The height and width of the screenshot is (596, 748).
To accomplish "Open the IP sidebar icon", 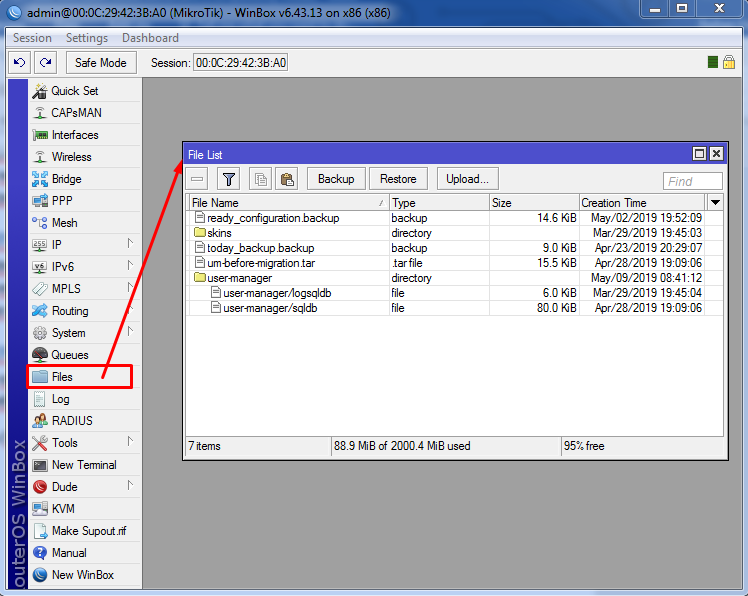I will (40, 245).
